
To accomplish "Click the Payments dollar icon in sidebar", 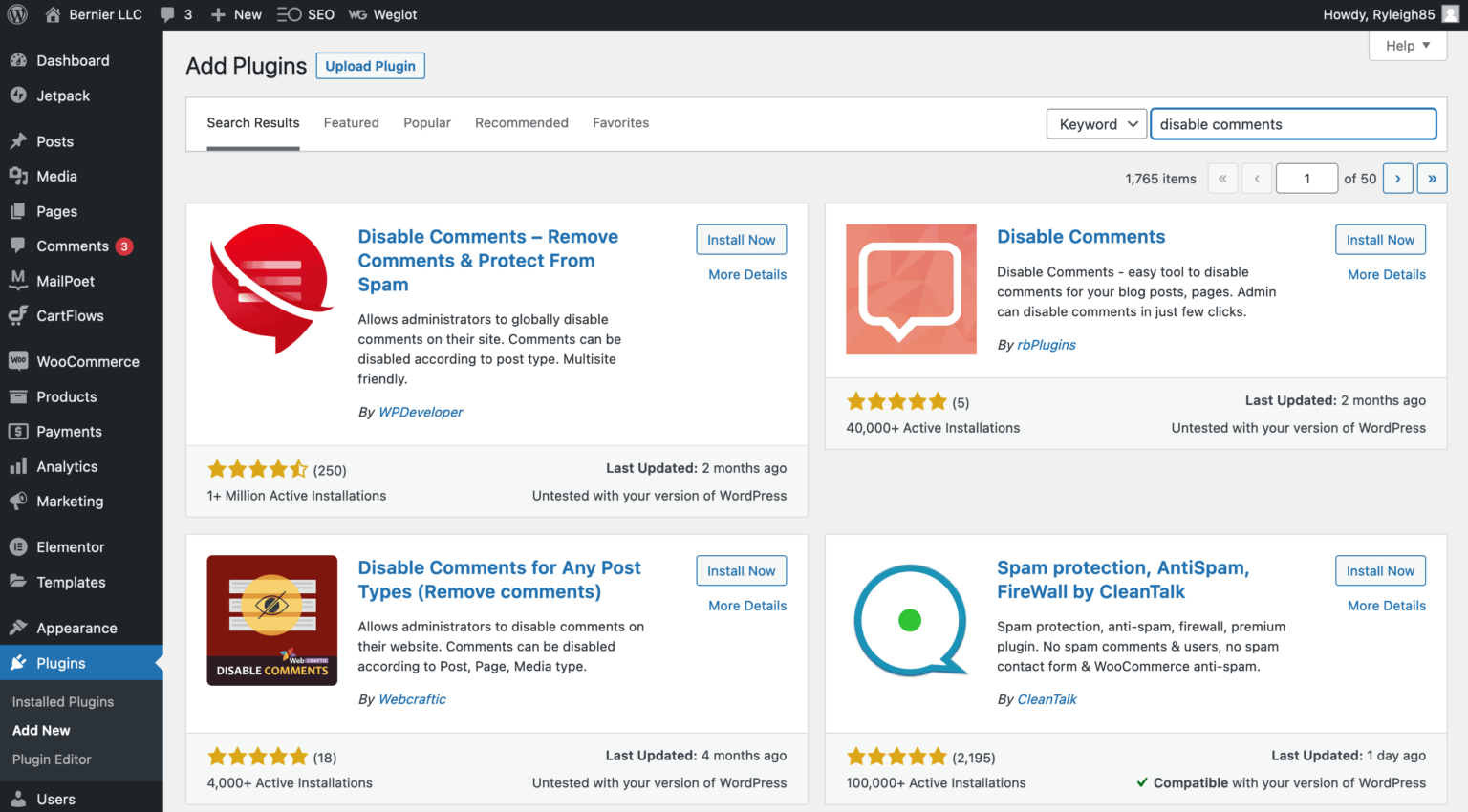I will click(x=18, y=431).
